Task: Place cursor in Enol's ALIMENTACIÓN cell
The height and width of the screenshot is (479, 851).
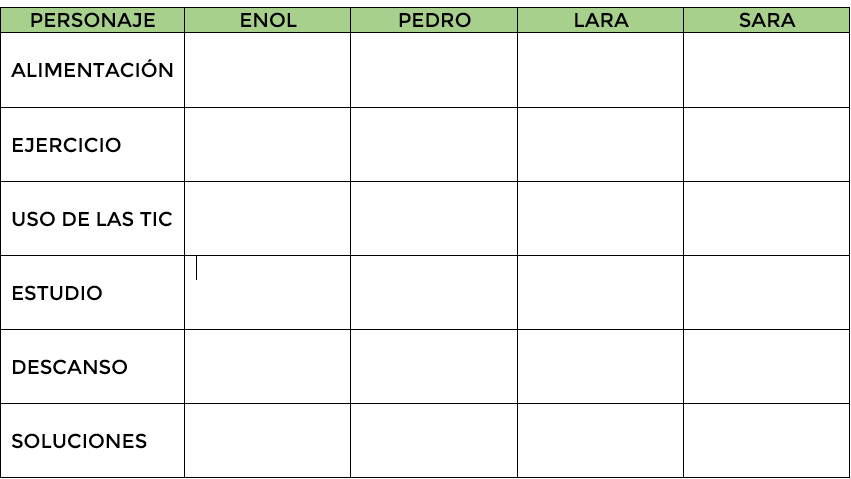Action: (267, 70)
